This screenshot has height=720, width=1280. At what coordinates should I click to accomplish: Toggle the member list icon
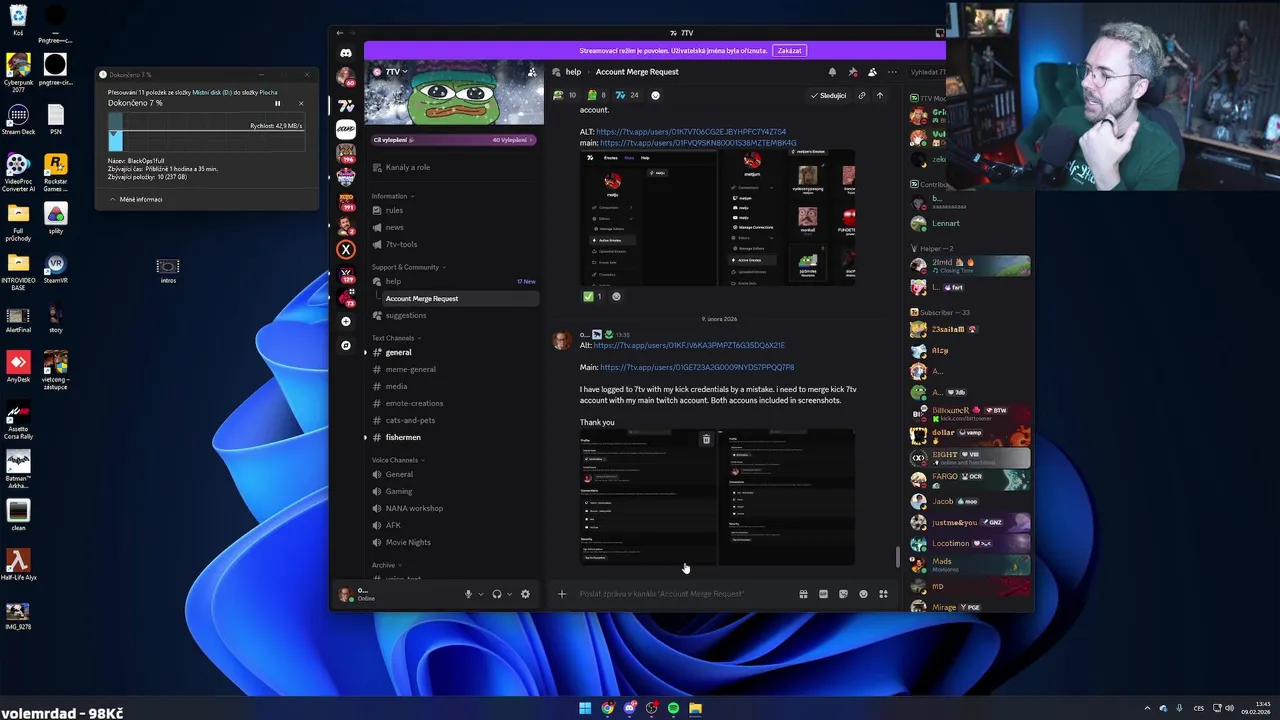point(872,72)
